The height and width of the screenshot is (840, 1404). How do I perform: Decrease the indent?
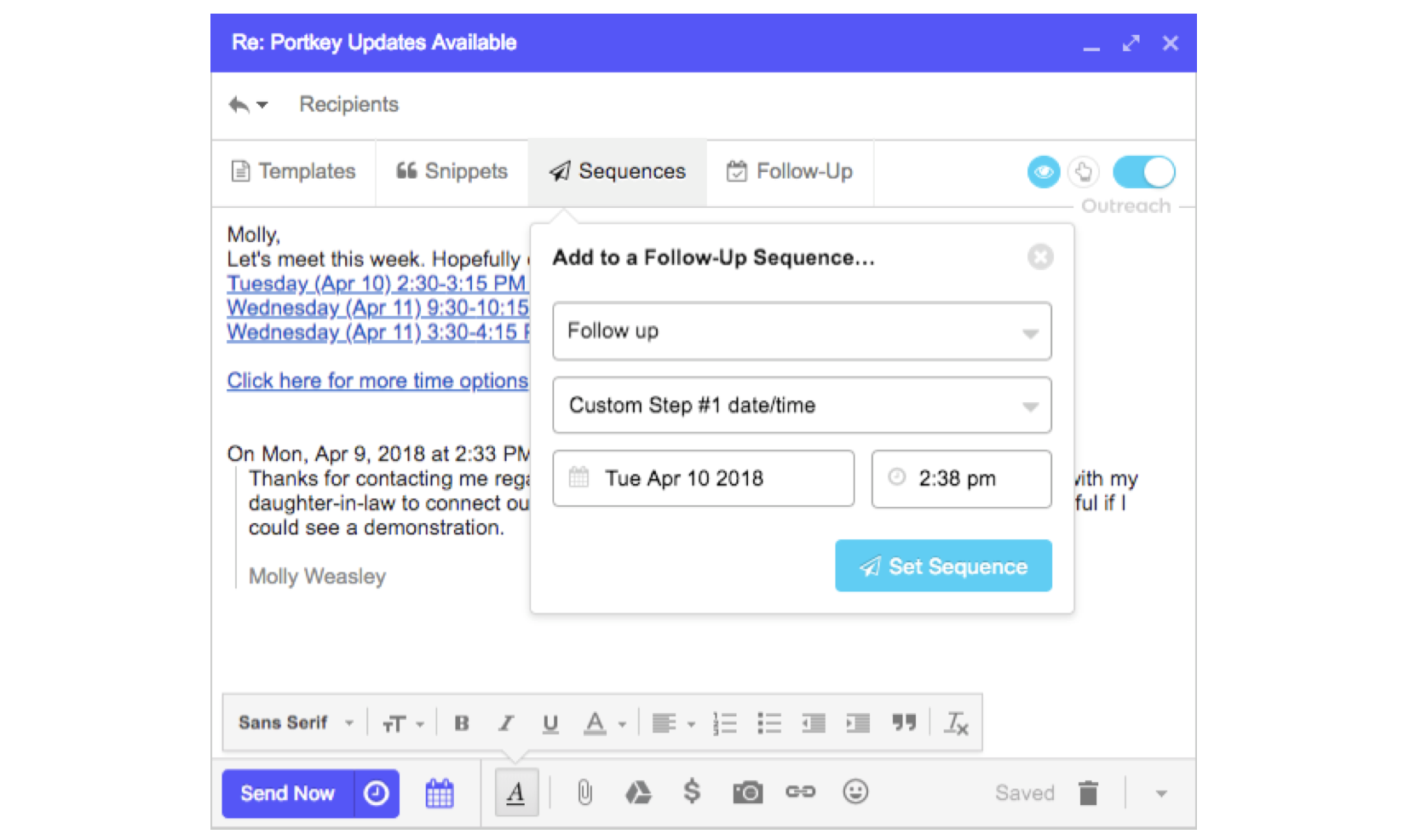point(813,724)
